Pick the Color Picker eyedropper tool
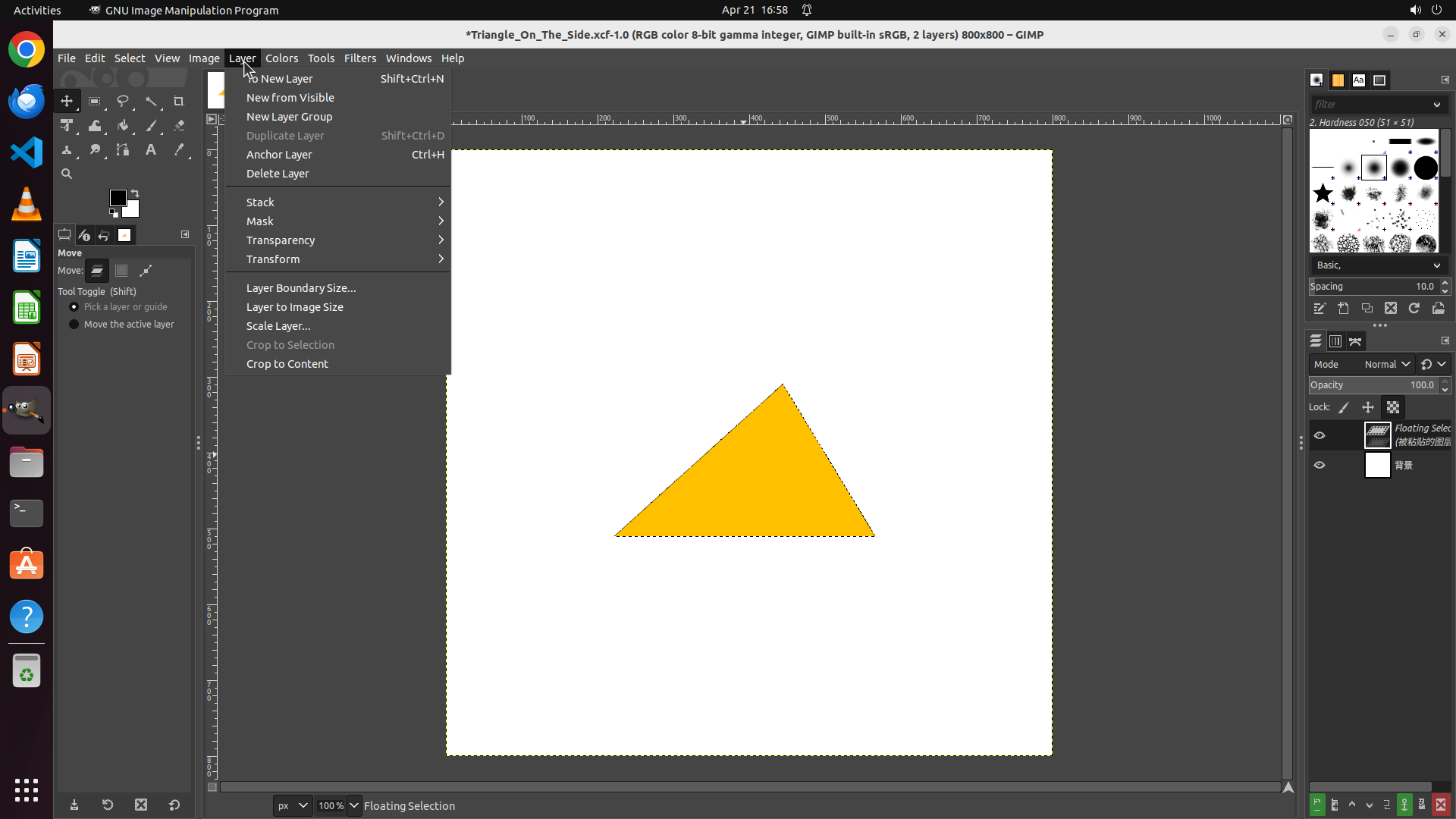This screenshot has height=819, width=1456. (x=179, y=150)
